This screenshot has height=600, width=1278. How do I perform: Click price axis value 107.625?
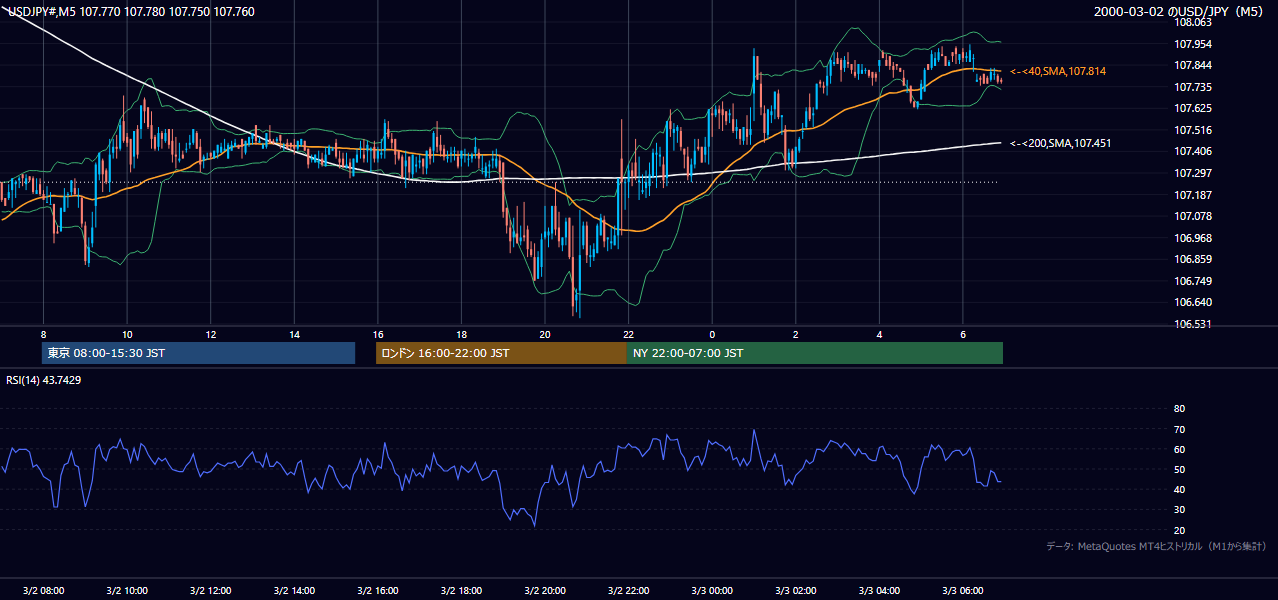[1193, 108]
